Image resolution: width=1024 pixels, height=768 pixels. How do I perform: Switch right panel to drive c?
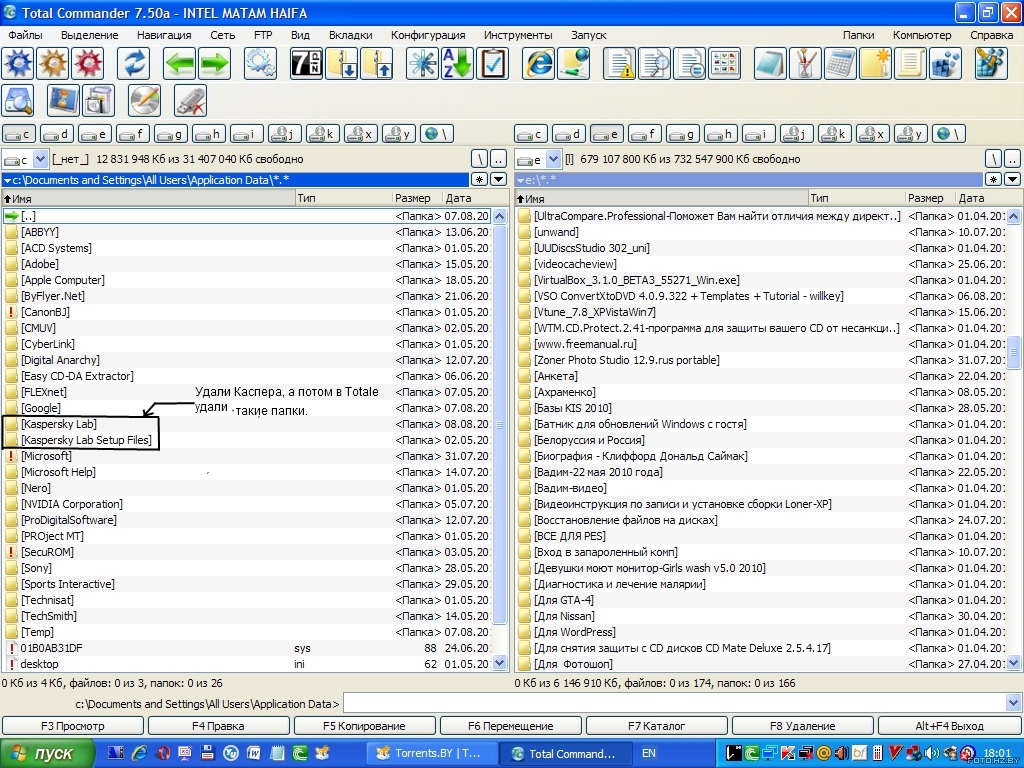click(531, 134)
